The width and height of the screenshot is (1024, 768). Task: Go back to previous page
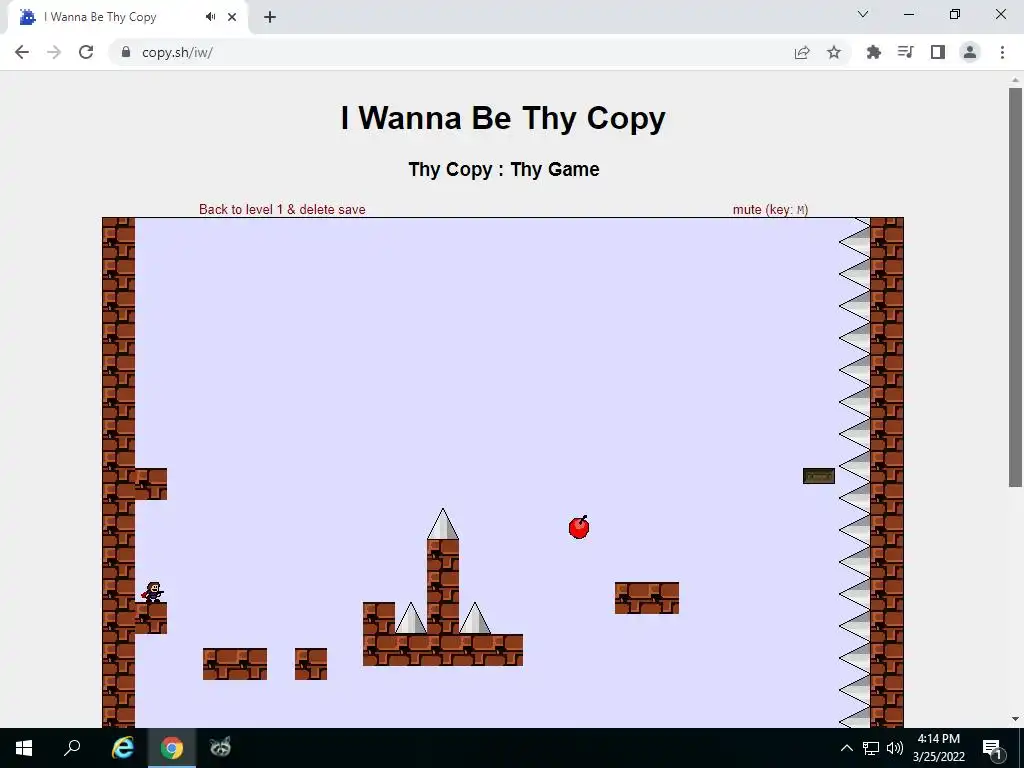pos(22,52)
